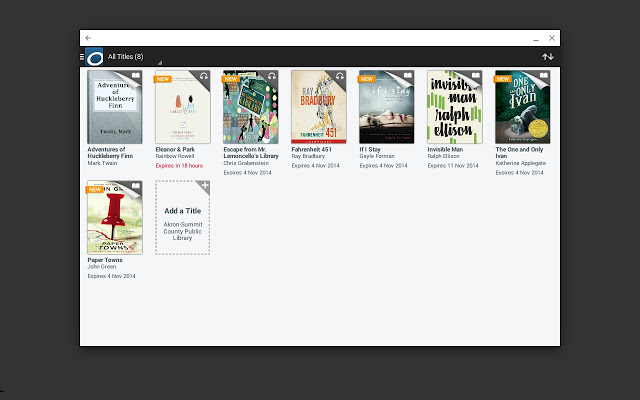Image resolution: width=640 pixels, height=400 pixels.
Task: Click ebook icon on If I Stay cover
Action: [x=408, y=76]
